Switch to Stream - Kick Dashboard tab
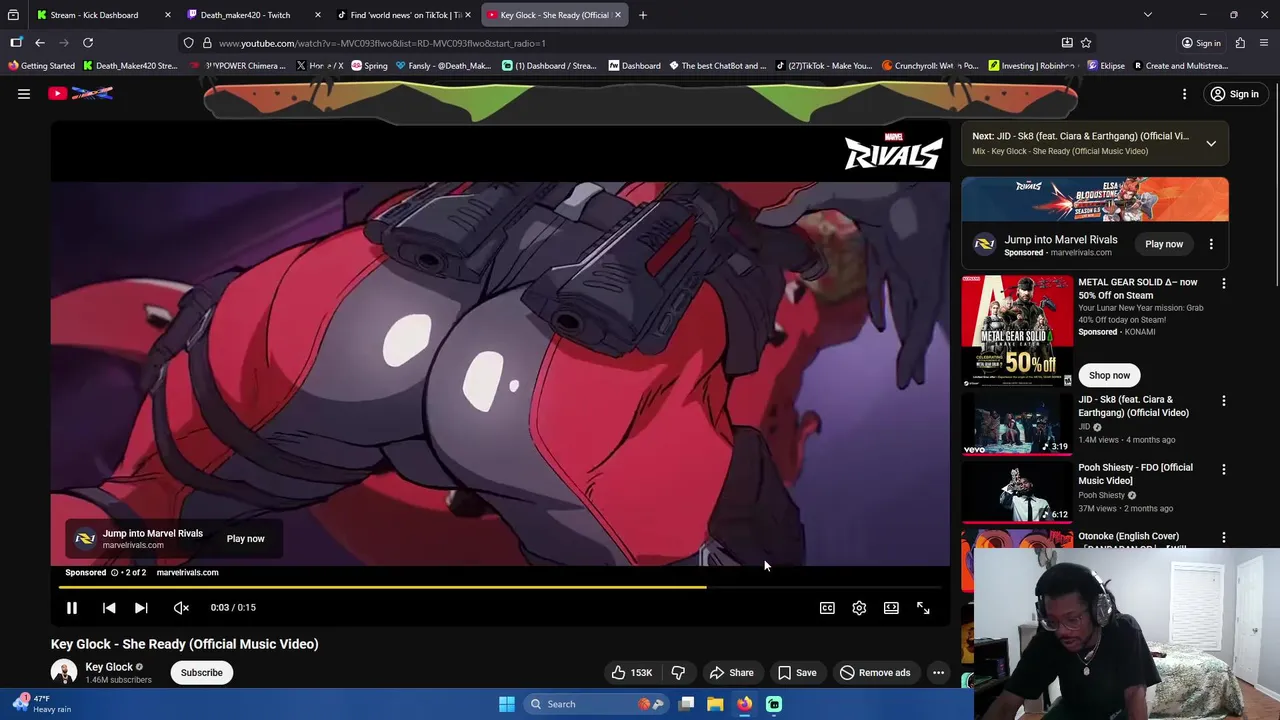 pyautogui.click(x=95, y=15)
